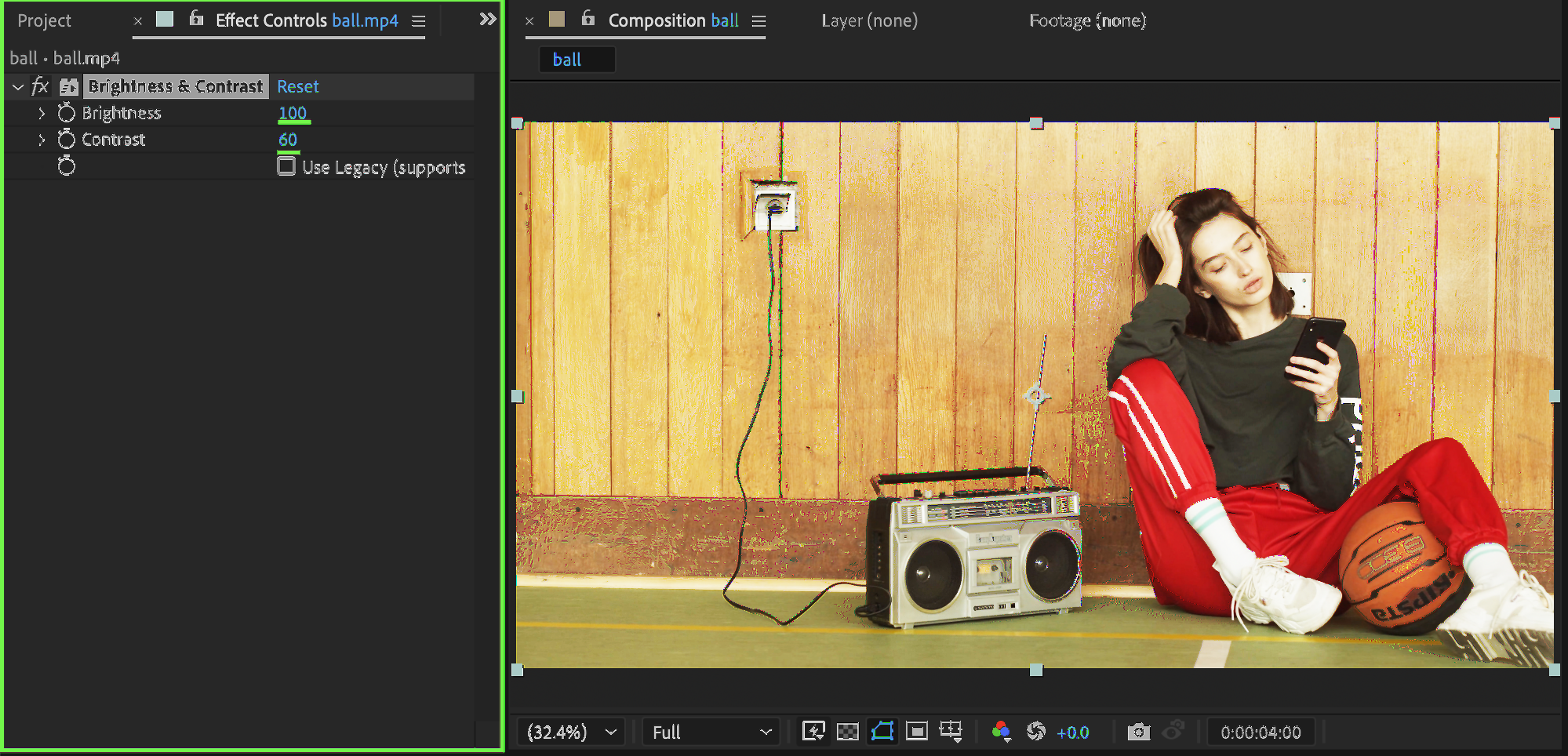Click the Fast Previews icon
The image size is (1568, 756).
813,732
